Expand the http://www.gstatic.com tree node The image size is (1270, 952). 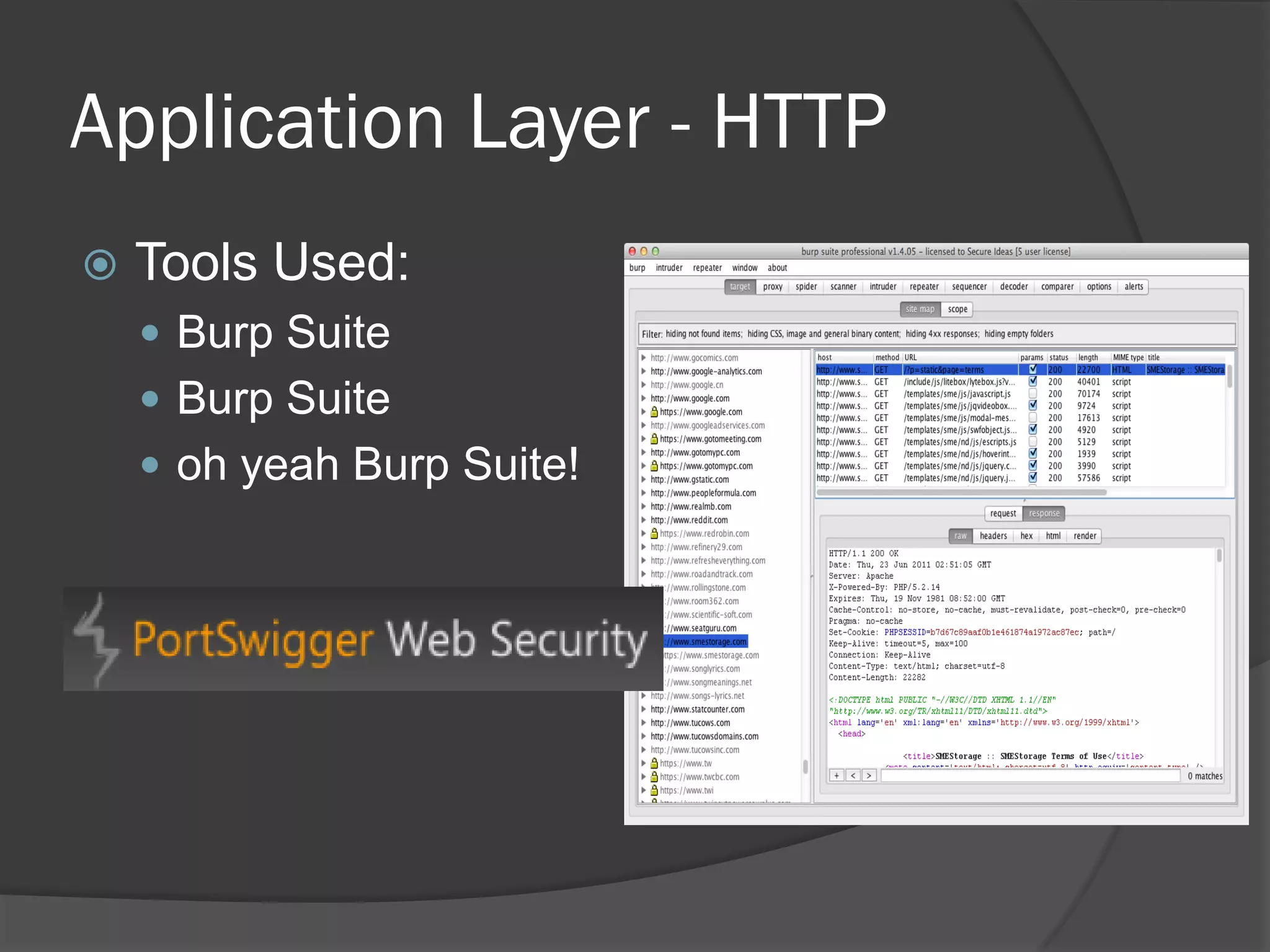tap(644, 479)
